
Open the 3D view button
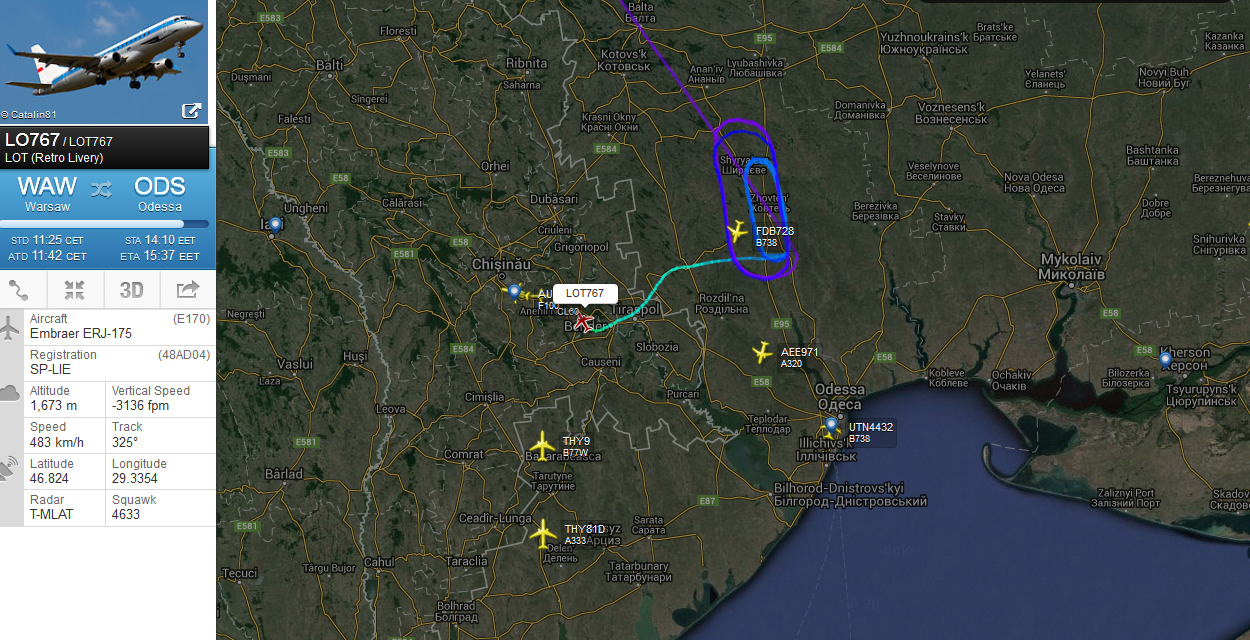point(132,290)
